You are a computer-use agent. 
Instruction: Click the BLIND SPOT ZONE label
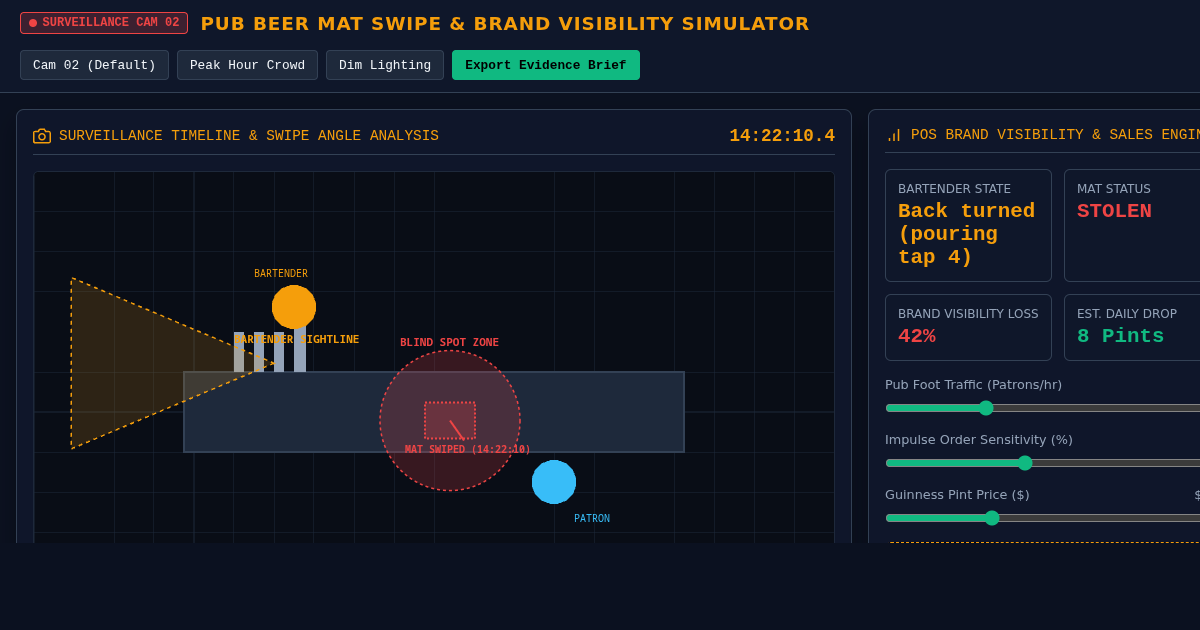click(449, 343)
